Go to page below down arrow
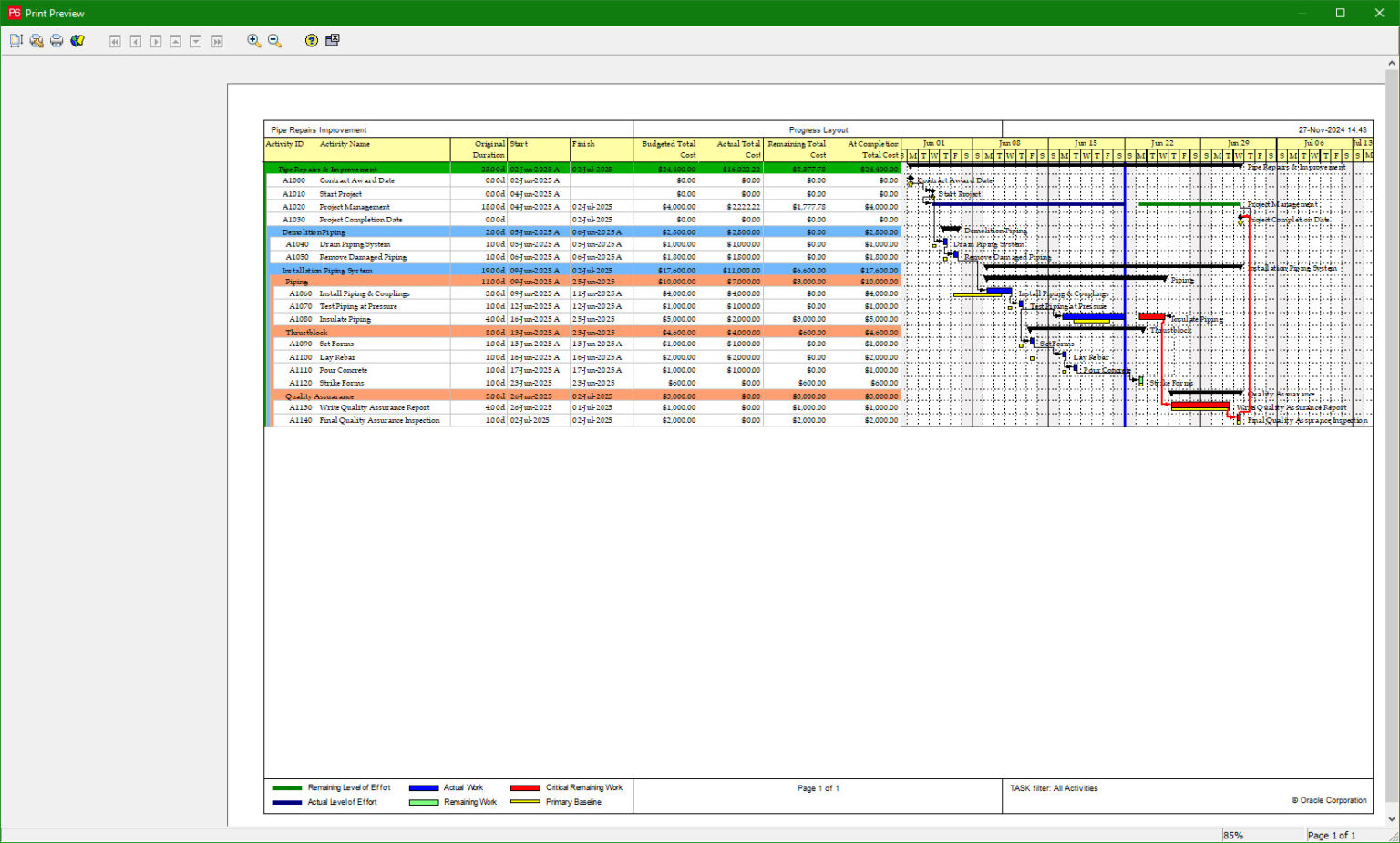 [x=196, y=41]
